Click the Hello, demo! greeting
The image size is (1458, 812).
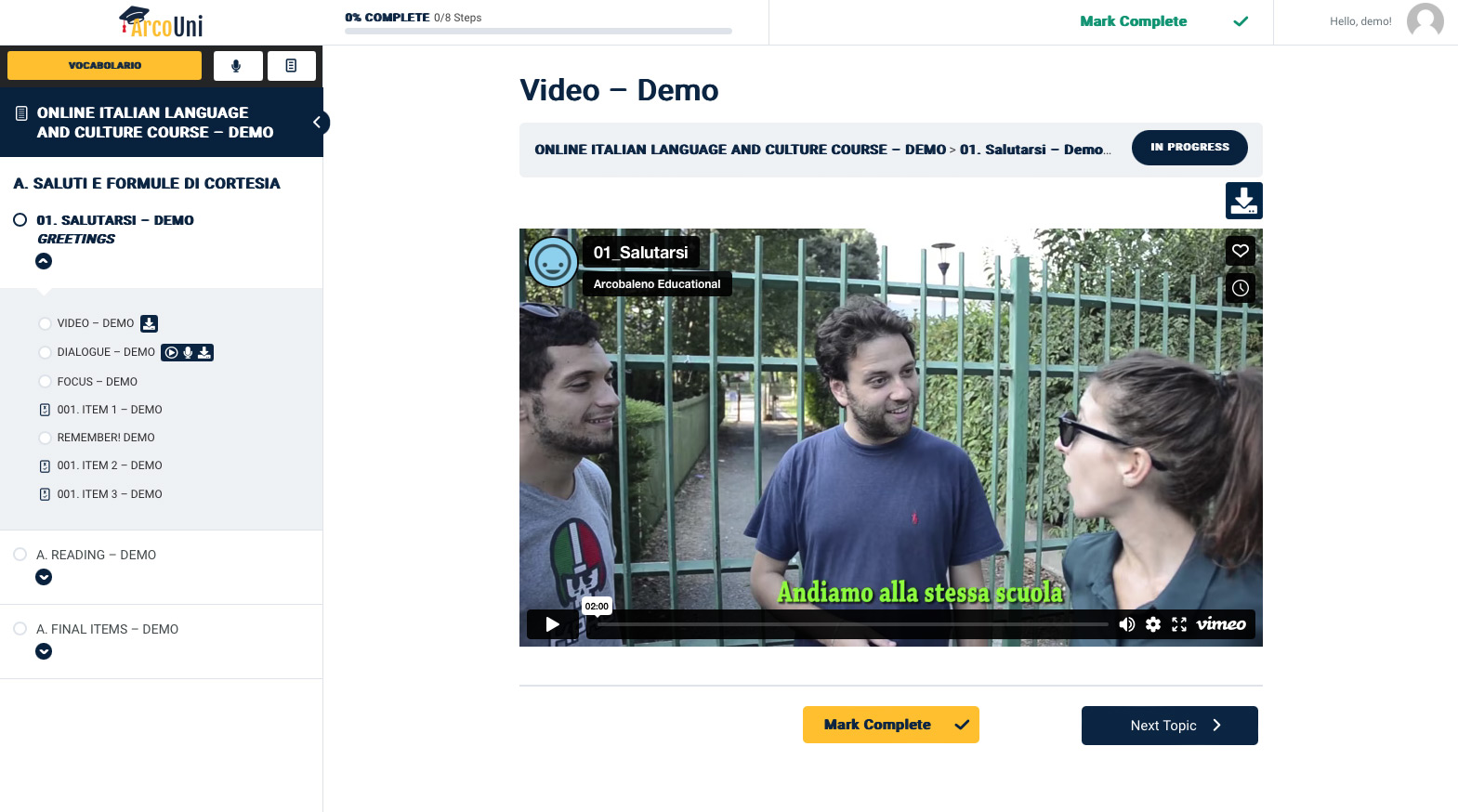point(1360,21)
